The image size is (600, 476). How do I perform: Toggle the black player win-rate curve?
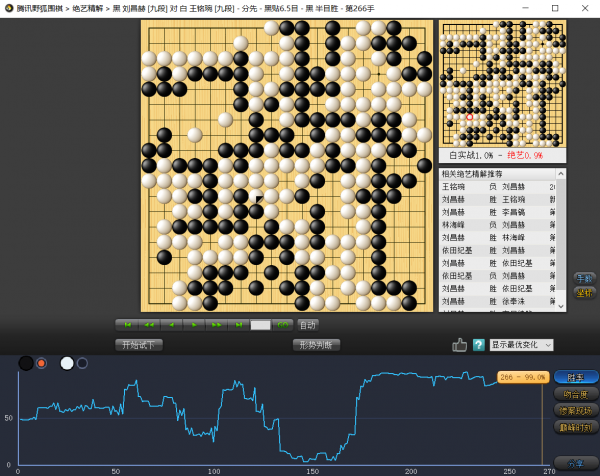(x=41, y=363)
